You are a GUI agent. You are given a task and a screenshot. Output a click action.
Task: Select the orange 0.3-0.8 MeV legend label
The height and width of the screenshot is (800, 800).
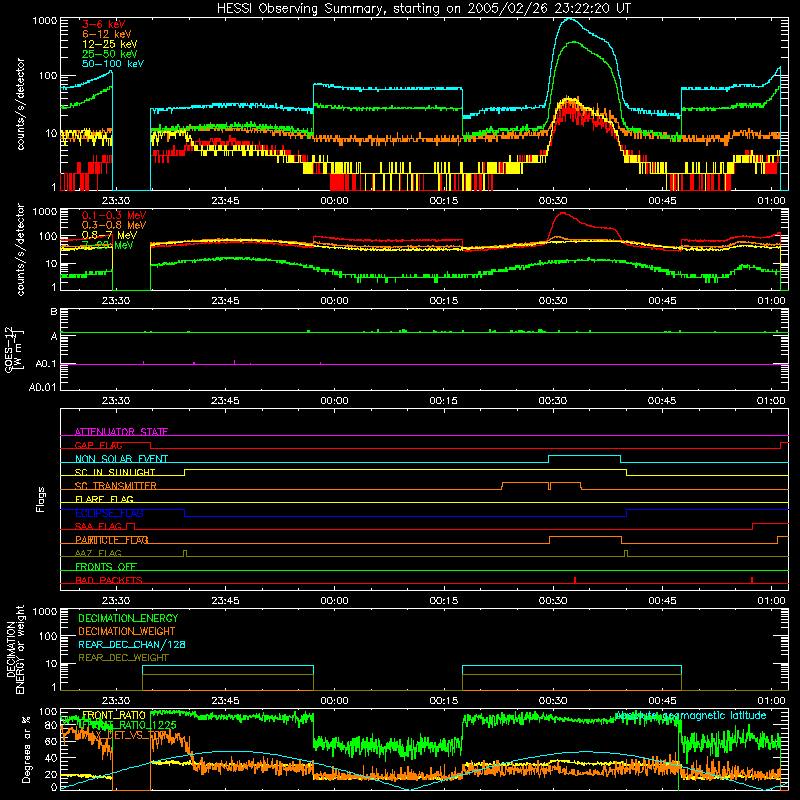pos(114,225)
